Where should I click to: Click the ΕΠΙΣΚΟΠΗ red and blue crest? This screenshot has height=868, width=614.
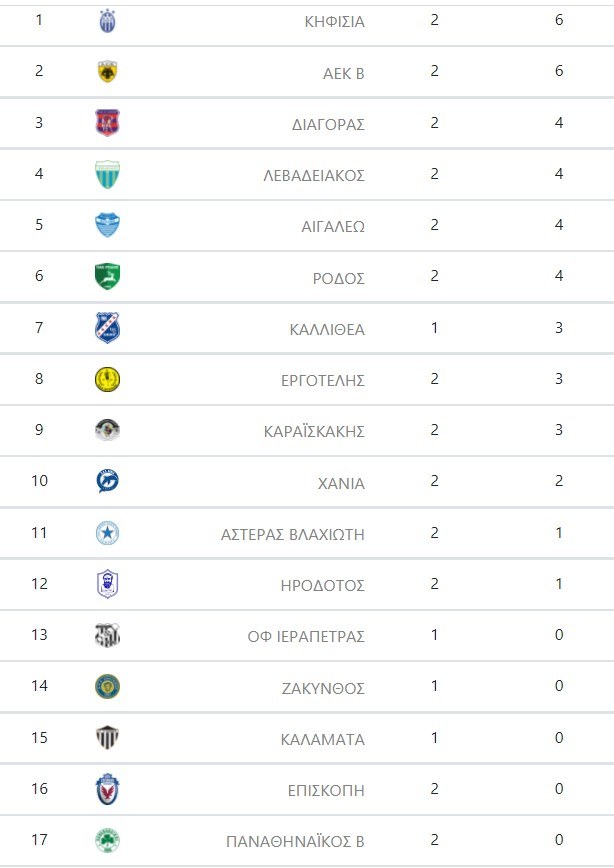(x=107, y=789)
